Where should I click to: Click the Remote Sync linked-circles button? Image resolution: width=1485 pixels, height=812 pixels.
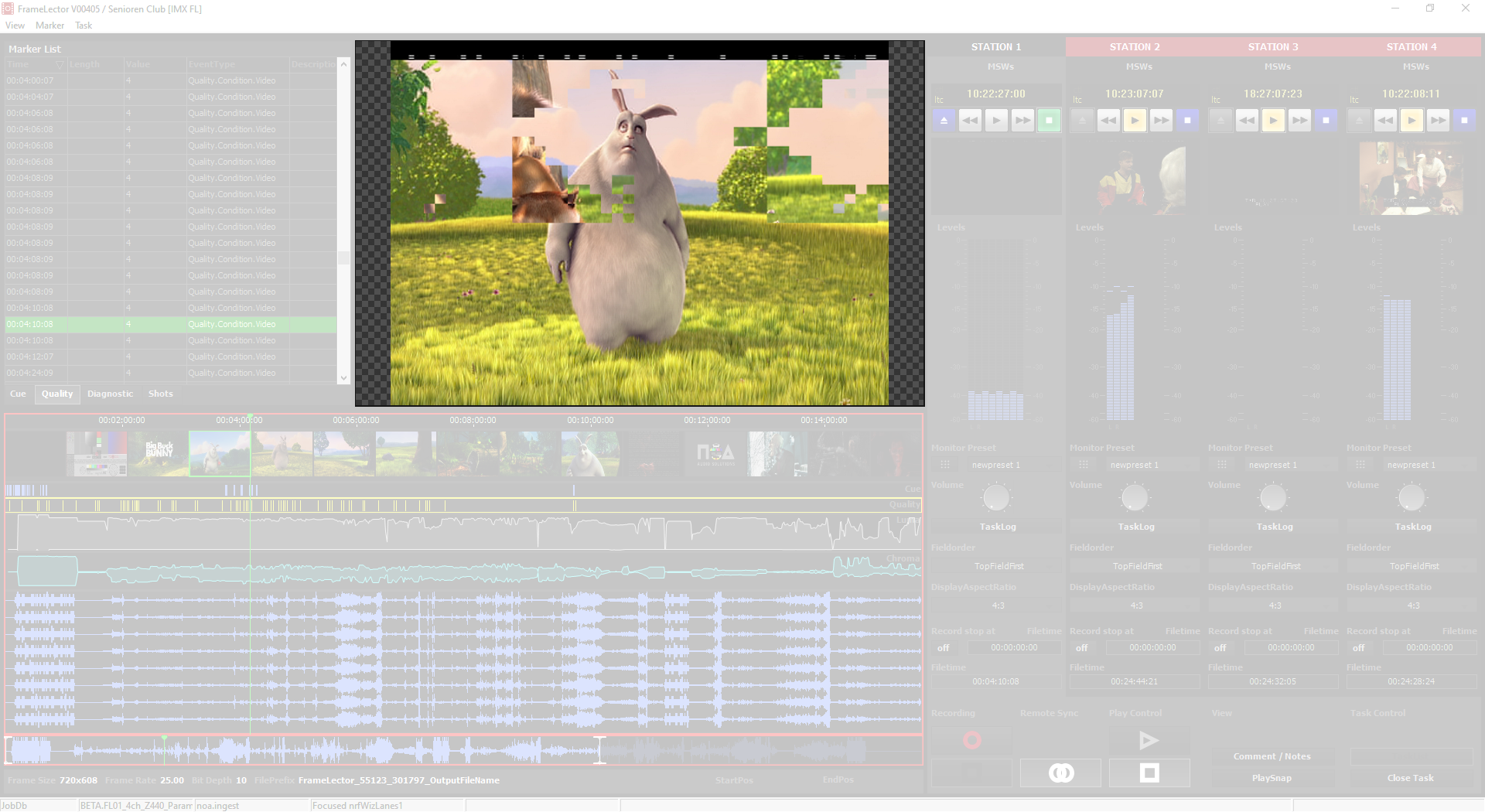tap(1060, 773)
